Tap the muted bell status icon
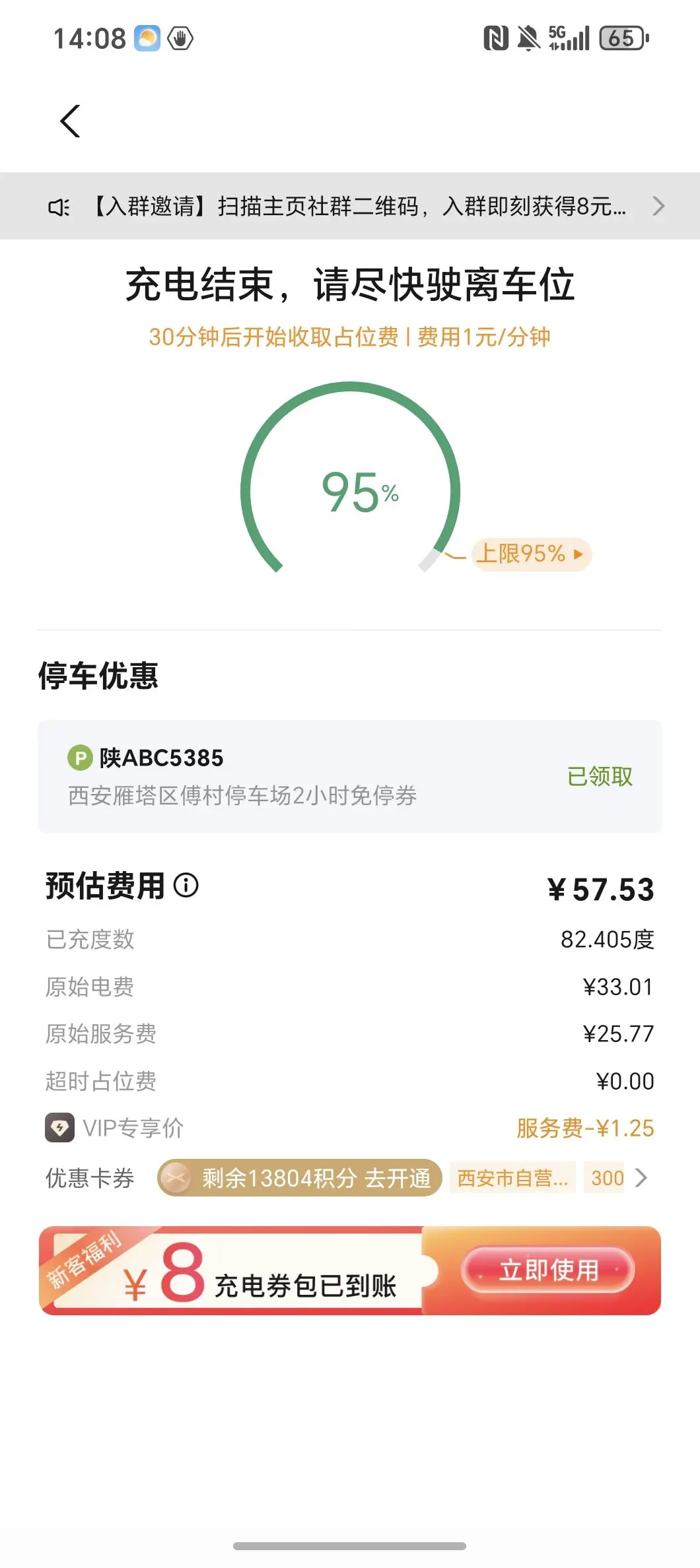The height and width of the screenshot is (1568, 700). point(528,38)
